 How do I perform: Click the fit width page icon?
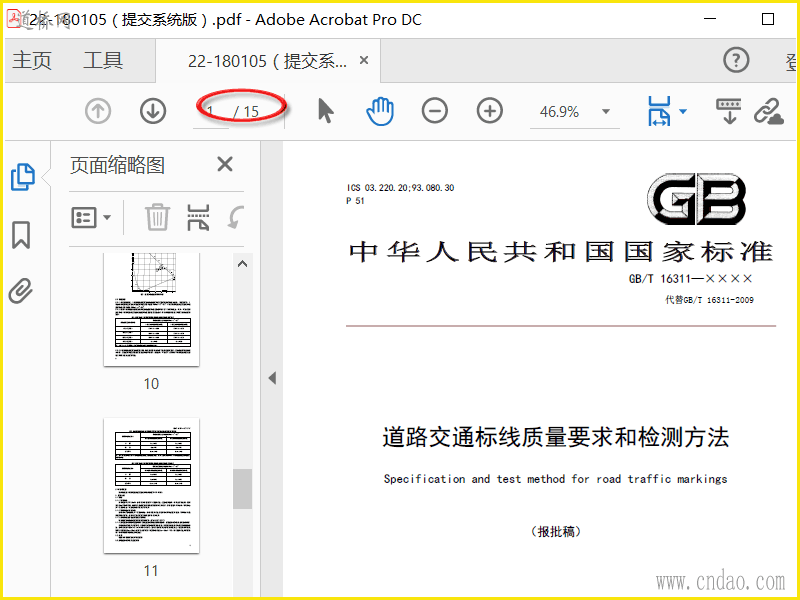[659, 111]
